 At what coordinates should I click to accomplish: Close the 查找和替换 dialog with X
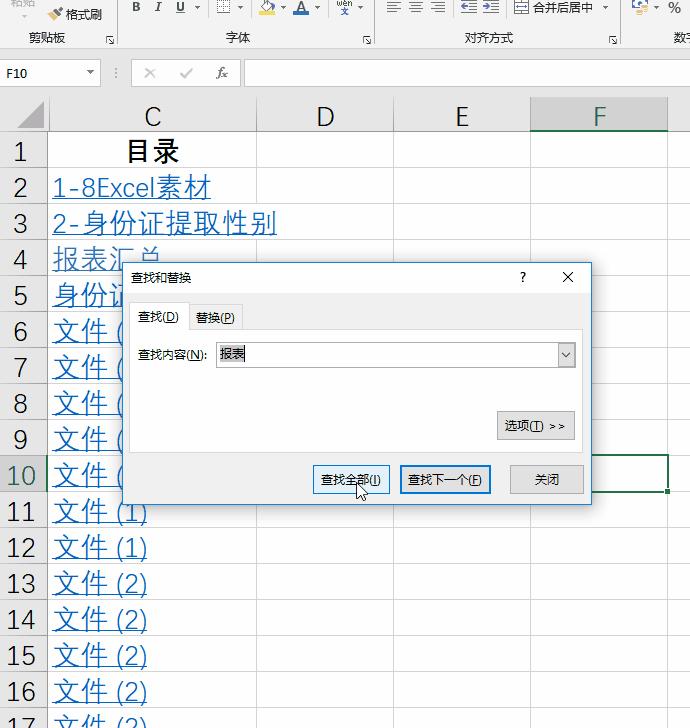click(x=567, y=277)
